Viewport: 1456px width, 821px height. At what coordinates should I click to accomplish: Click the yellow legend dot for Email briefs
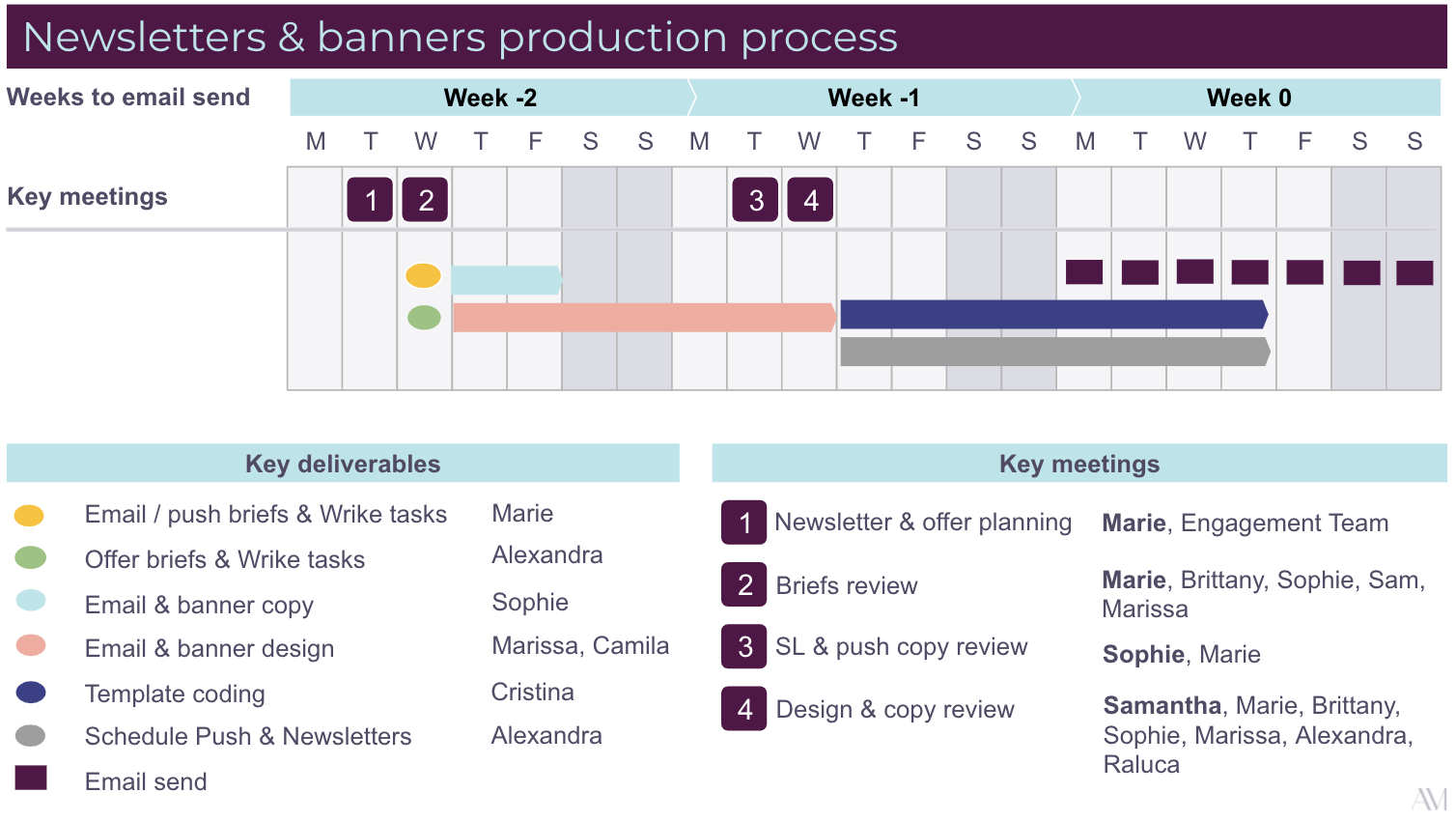point(30,515)
